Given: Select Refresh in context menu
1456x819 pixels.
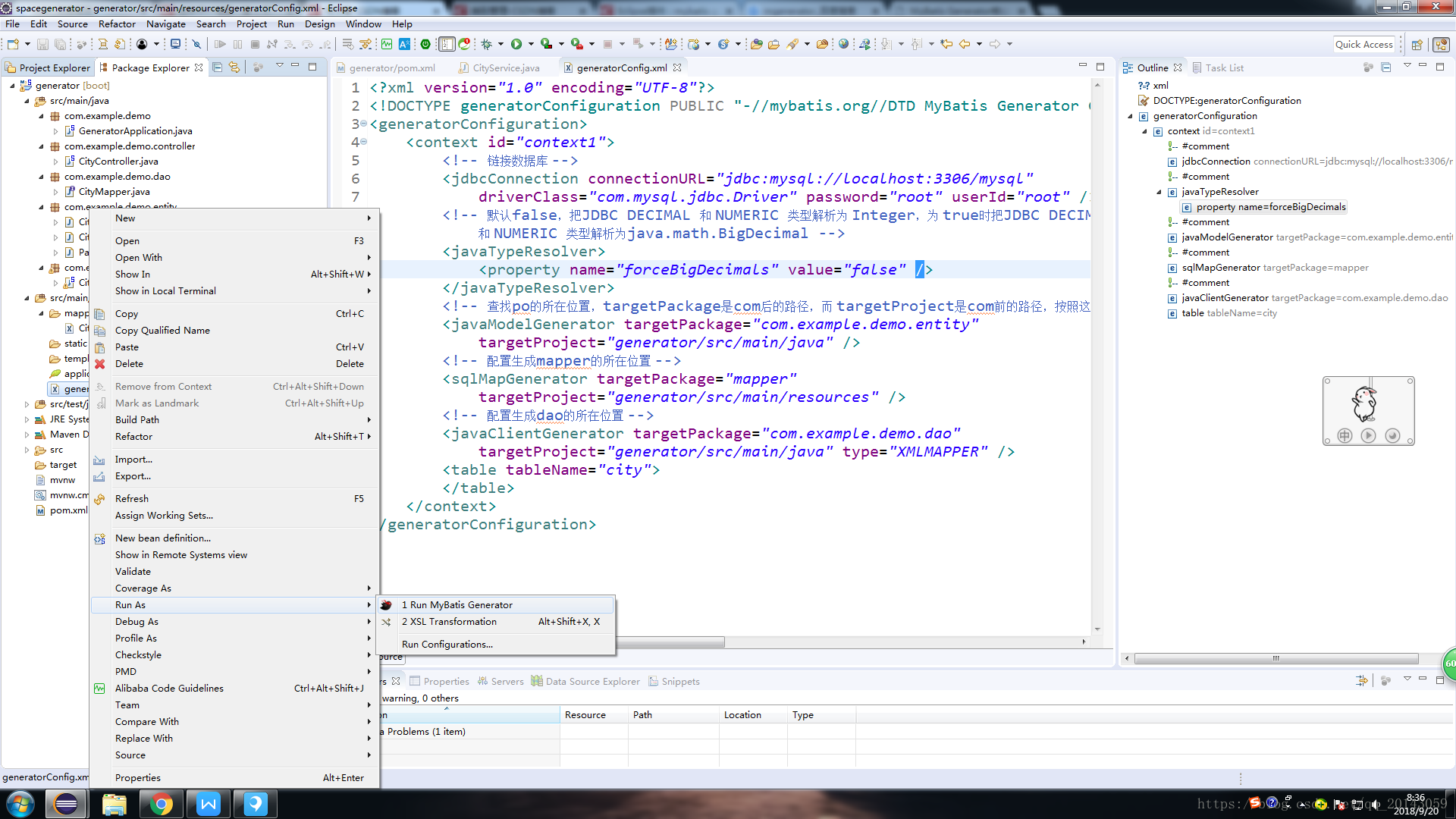Looking at the screenshot, I should [234, 499].
